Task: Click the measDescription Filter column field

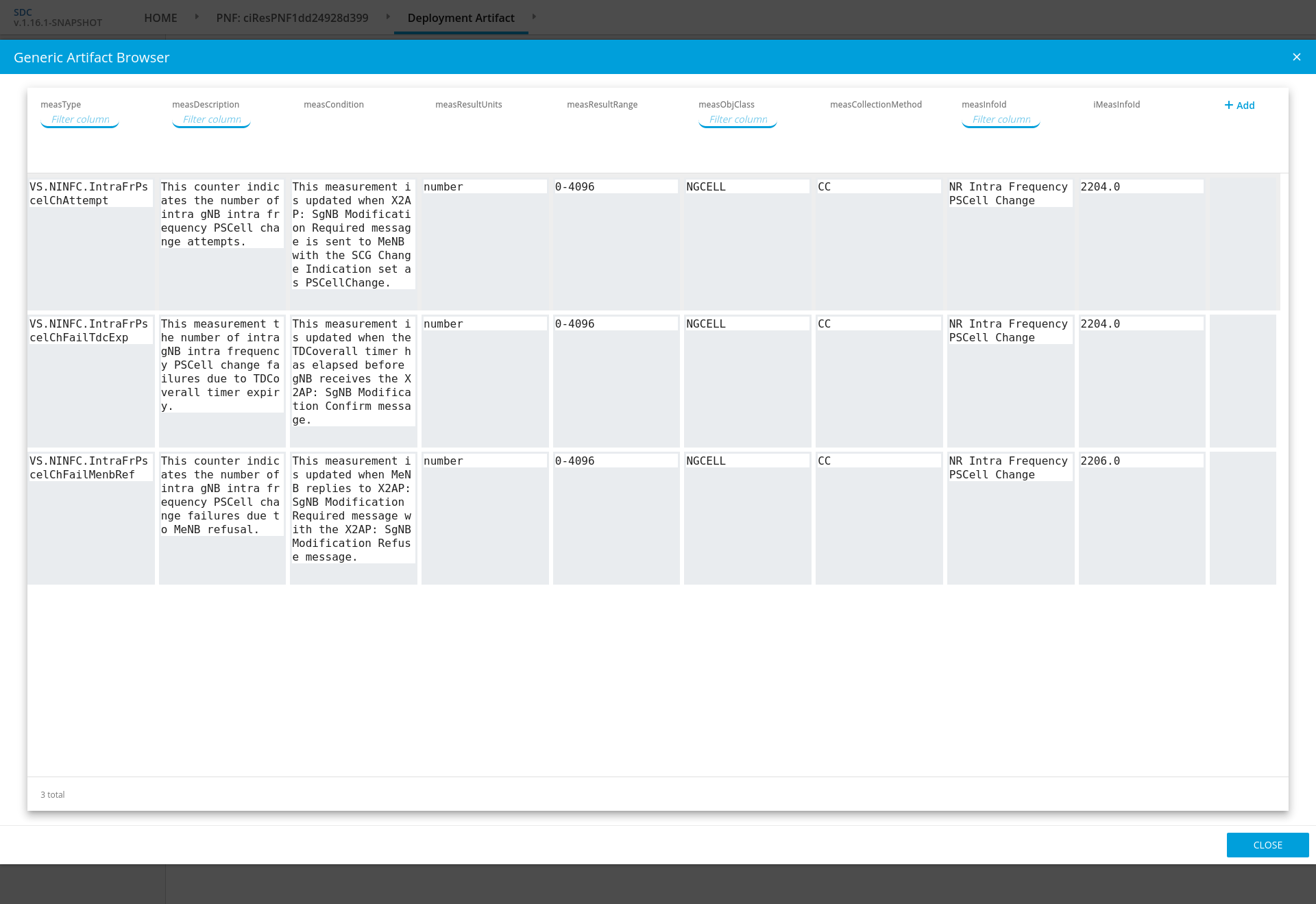Action: (212, 119)
